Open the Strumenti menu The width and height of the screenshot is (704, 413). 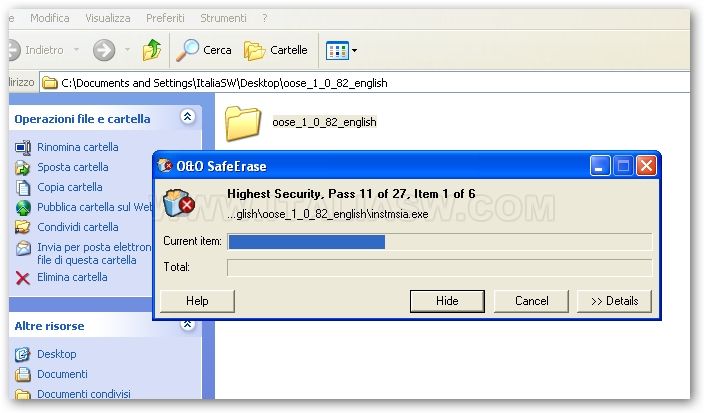(x=223, y=18)
